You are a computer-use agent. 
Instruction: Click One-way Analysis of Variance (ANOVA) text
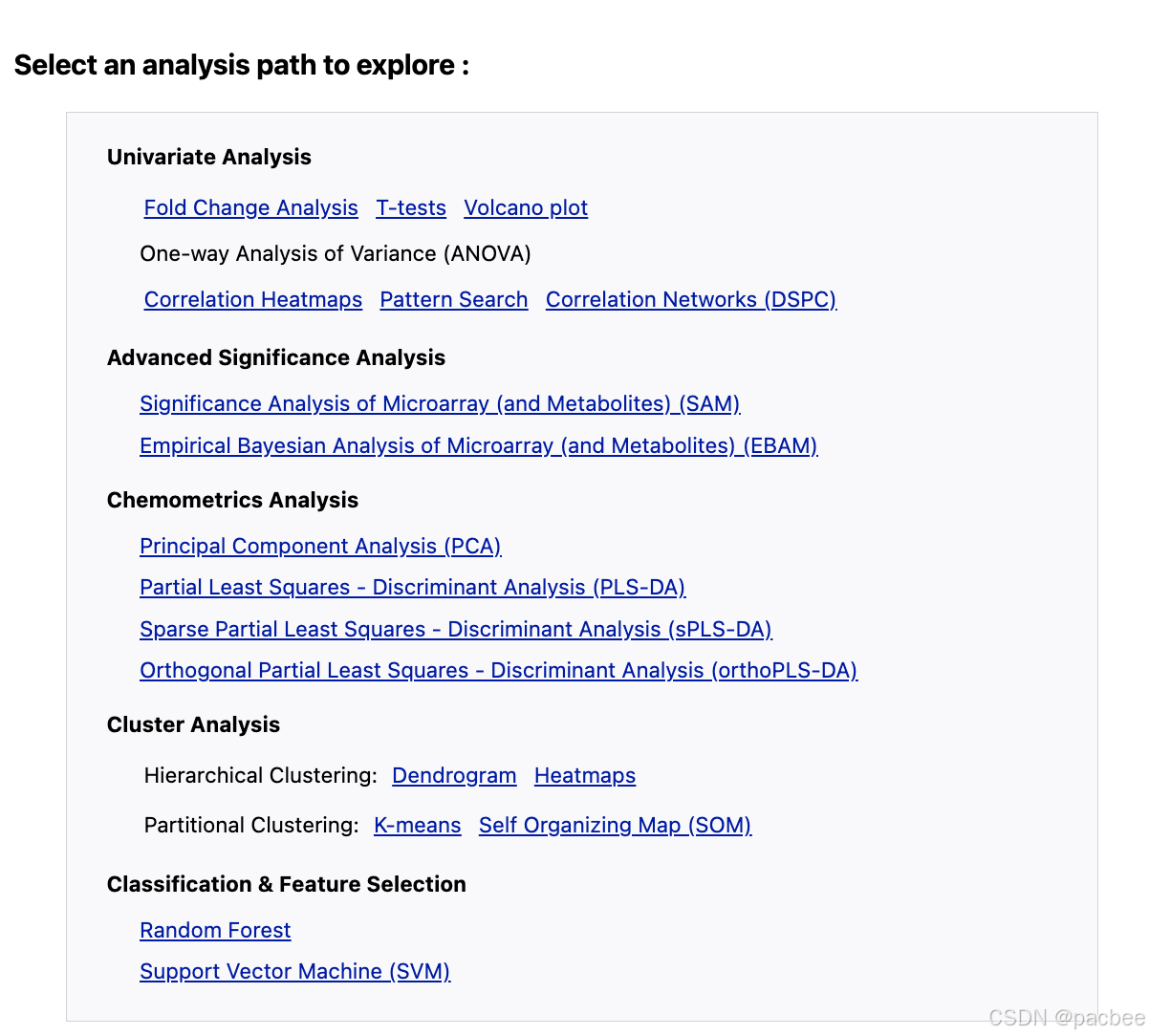coord(336,254)
